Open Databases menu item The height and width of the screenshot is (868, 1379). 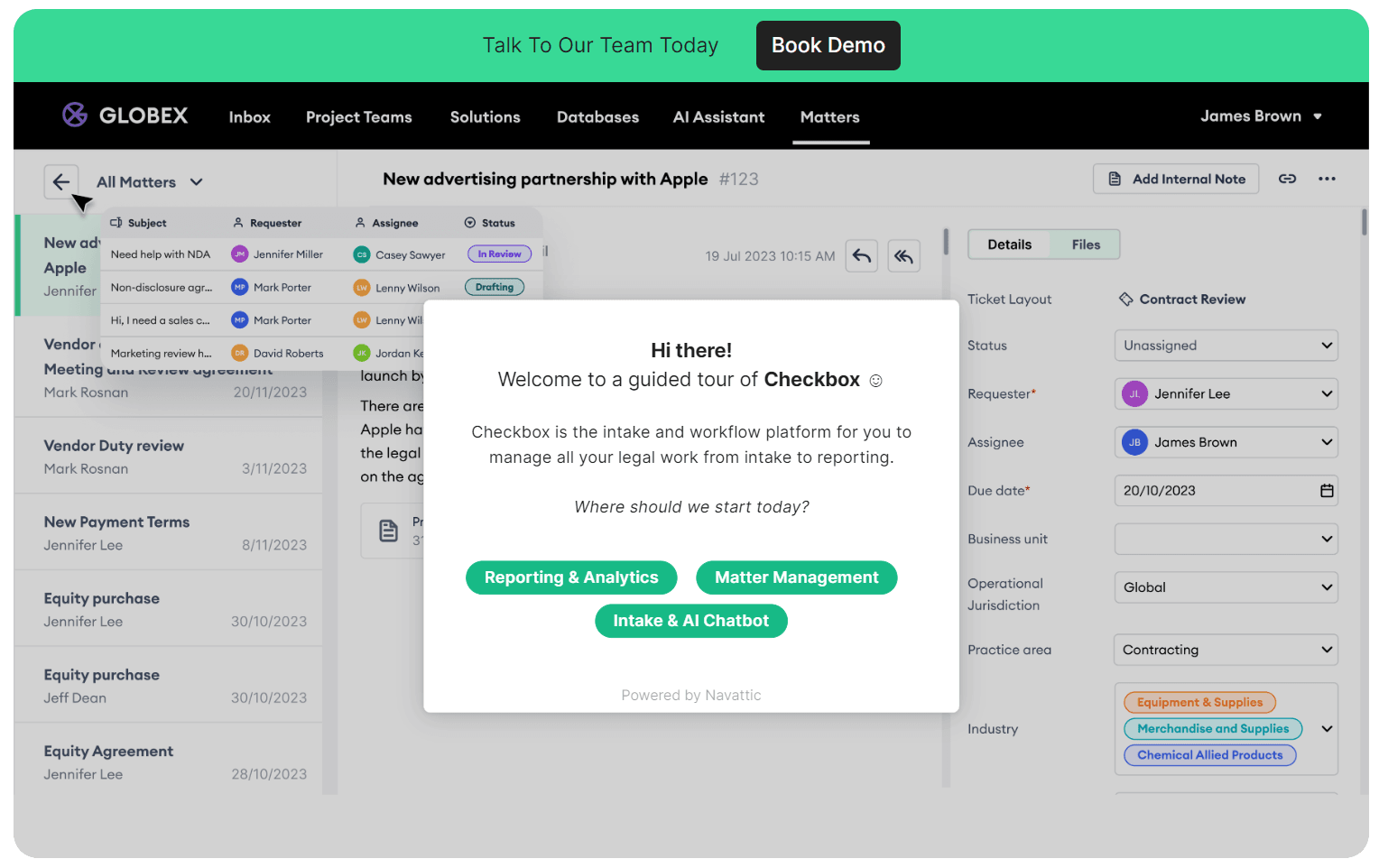tap(597, 117)
